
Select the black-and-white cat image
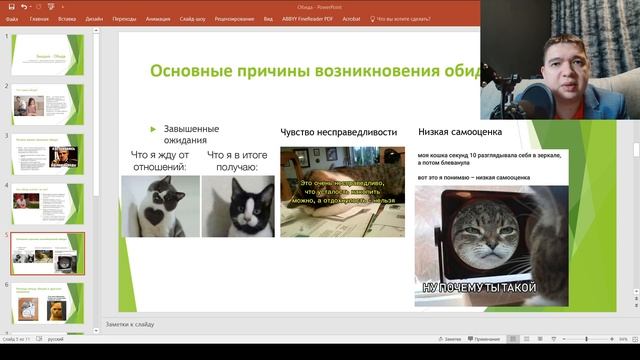tap(238, 206)
